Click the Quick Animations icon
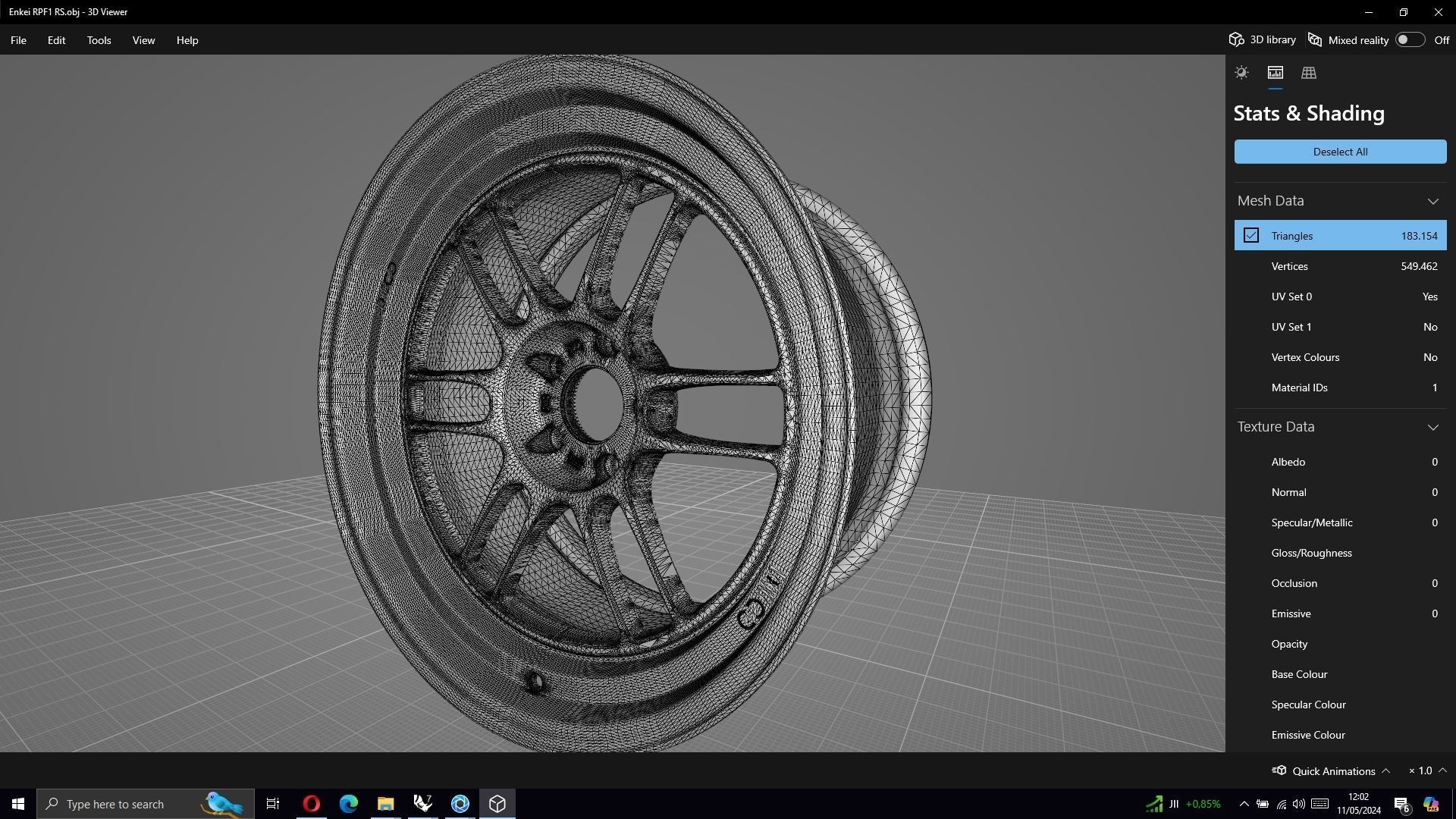Viewport: 1456px width, 819px height. pos(1279,770)
